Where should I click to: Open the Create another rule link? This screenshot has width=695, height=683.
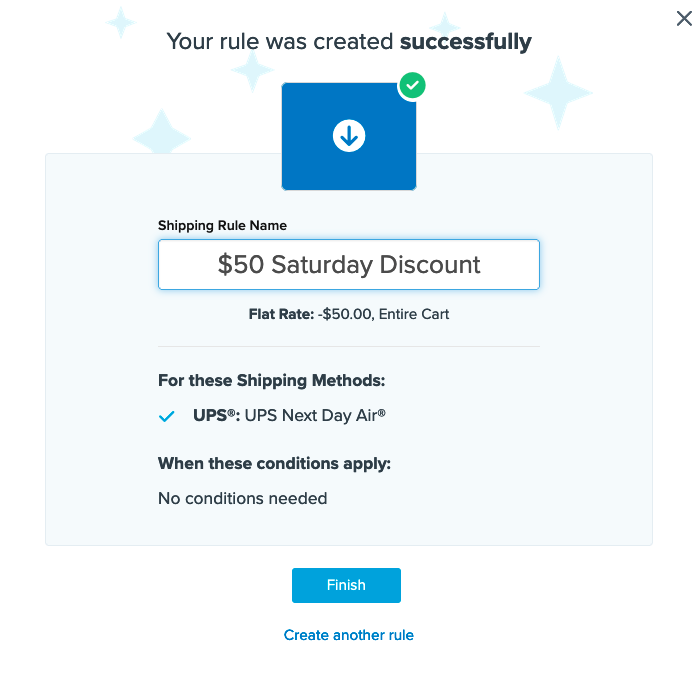(x=348, y=635)
